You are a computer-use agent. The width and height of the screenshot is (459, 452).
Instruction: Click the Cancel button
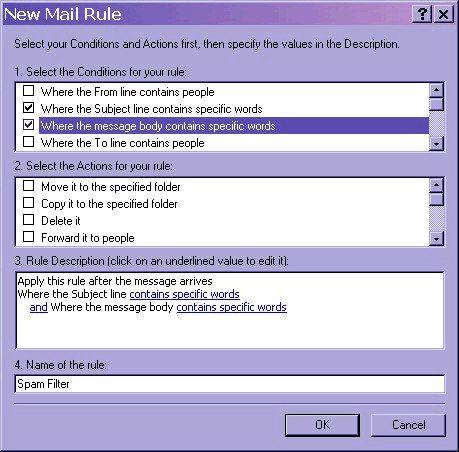click(x=408, y=425)
